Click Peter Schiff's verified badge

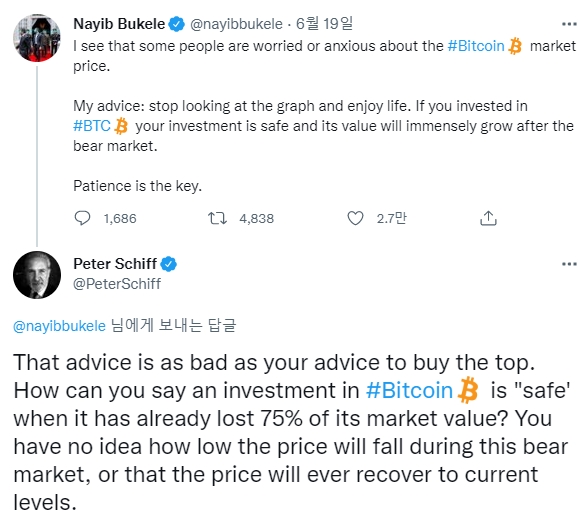coord(169,264)
